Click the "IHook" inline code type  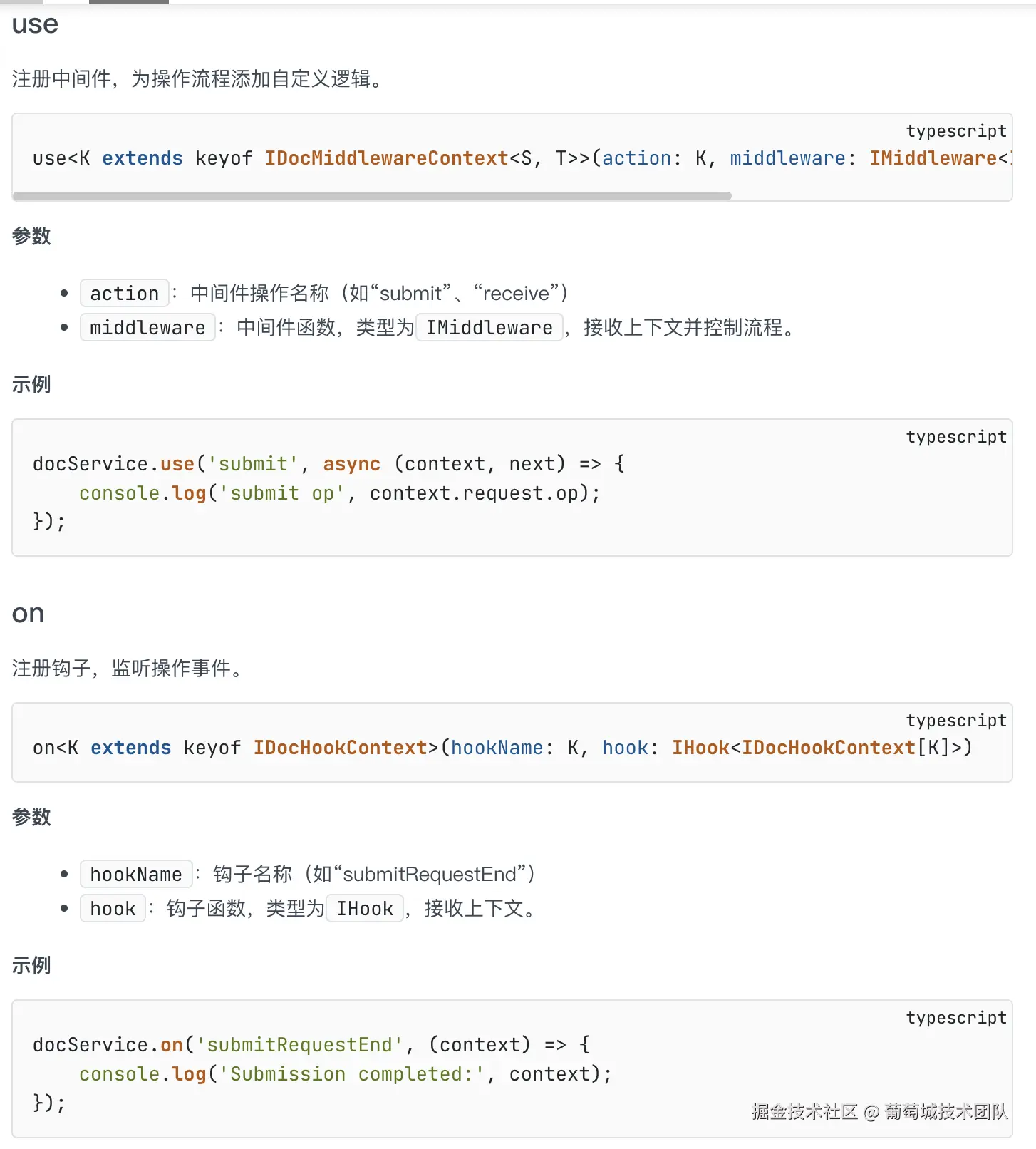tap(364, 908)
